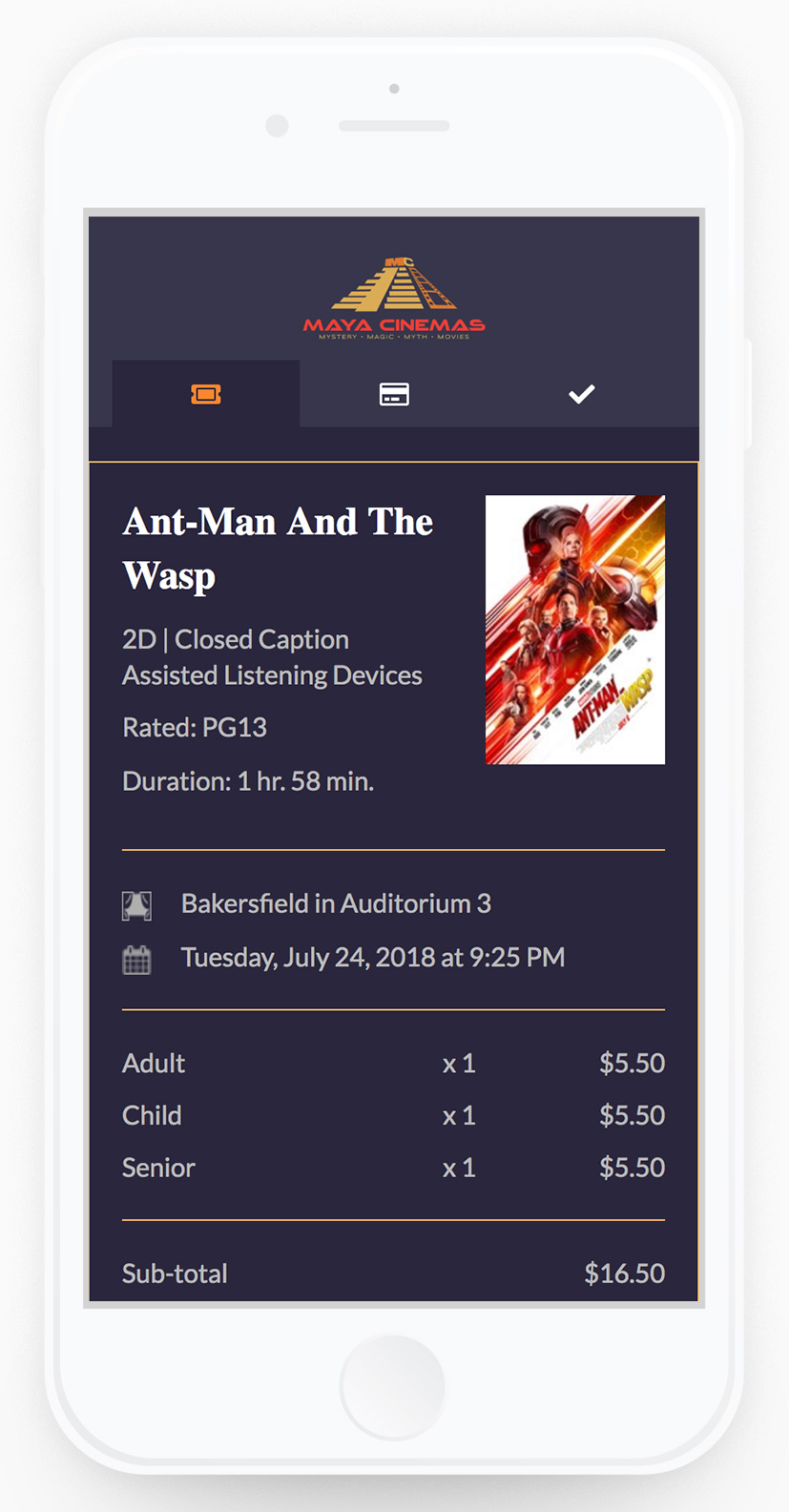
Task: Select the Rated PG13 label
Action: pos(195,727)
